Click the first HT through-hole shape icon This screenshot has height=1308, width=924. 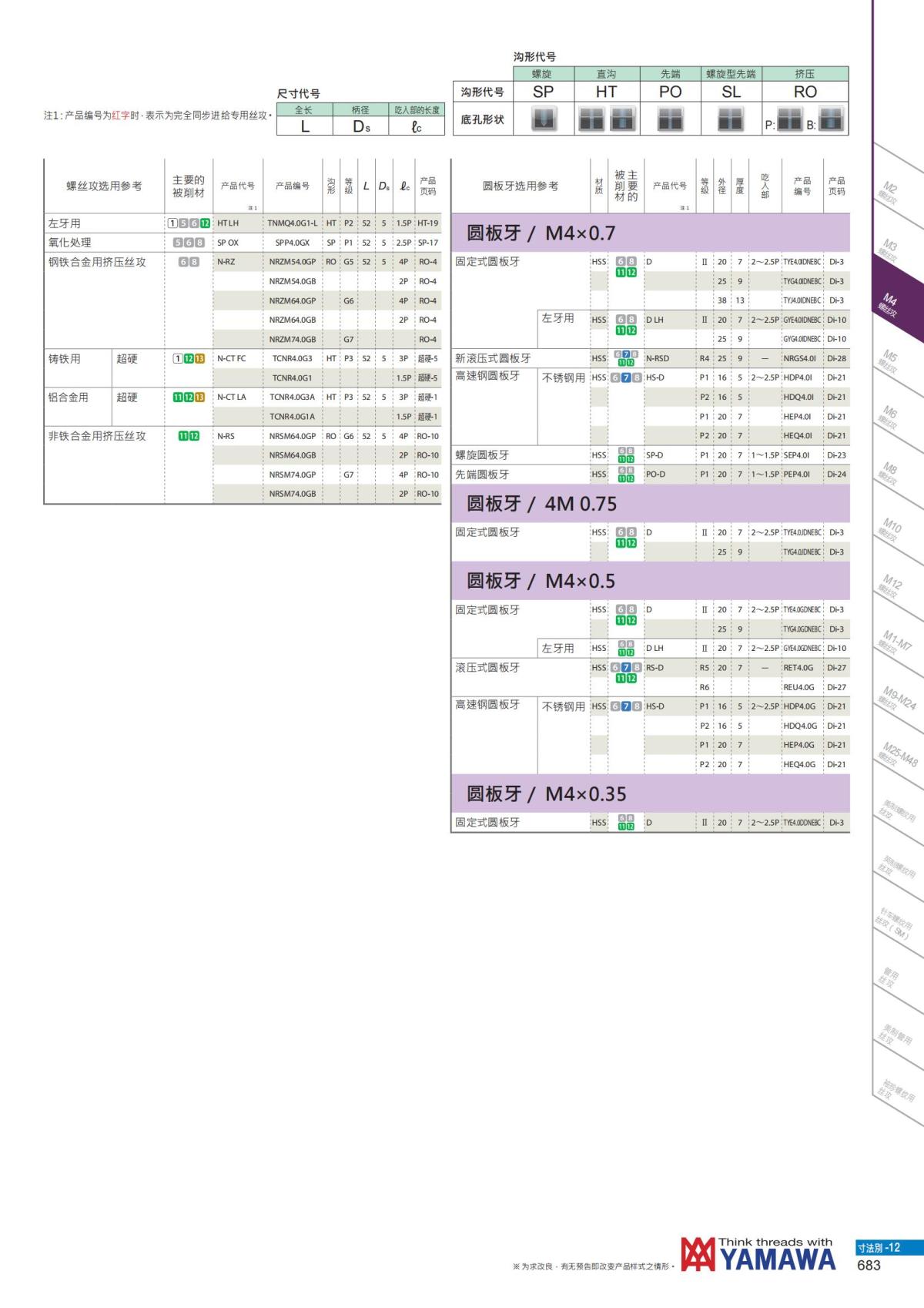coord(591,119)
